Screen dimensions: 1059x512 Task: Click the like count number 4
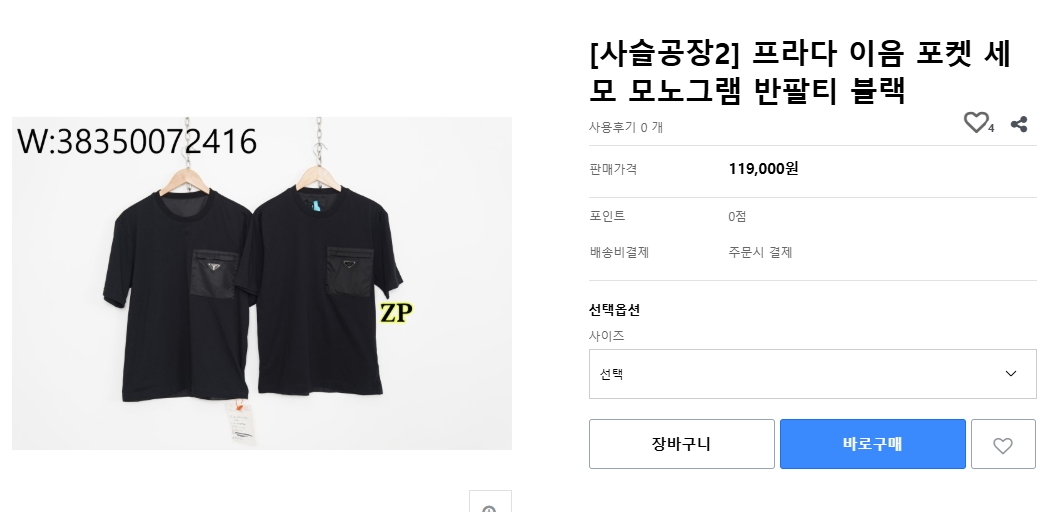coord(991,128)
